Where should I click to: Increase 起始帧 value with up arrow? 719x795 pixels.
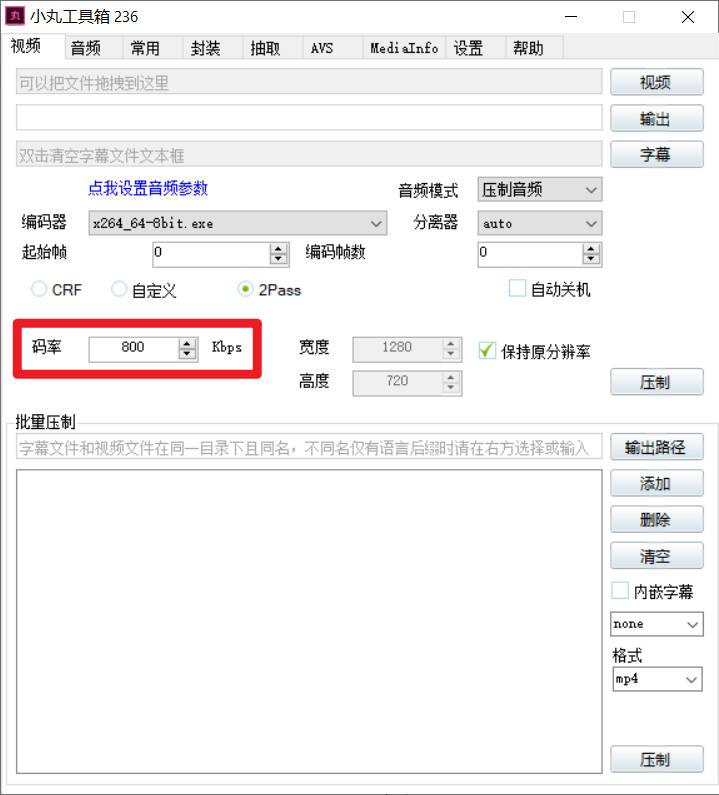(278, 248)
